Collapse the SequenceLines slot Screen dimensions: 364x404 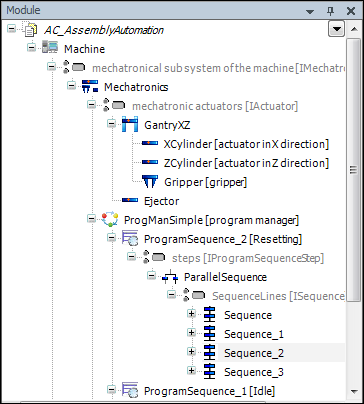171,295
